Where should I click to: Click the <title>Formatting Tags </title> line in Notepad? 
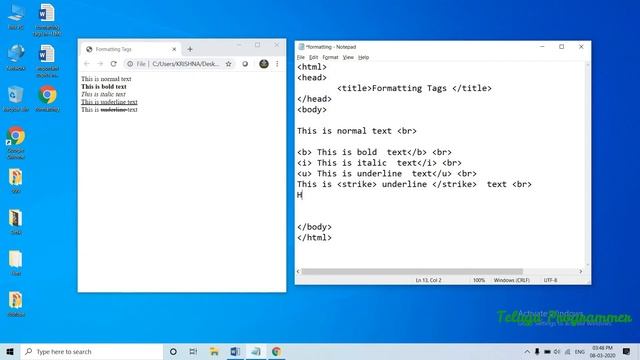(x=414, y=88)
